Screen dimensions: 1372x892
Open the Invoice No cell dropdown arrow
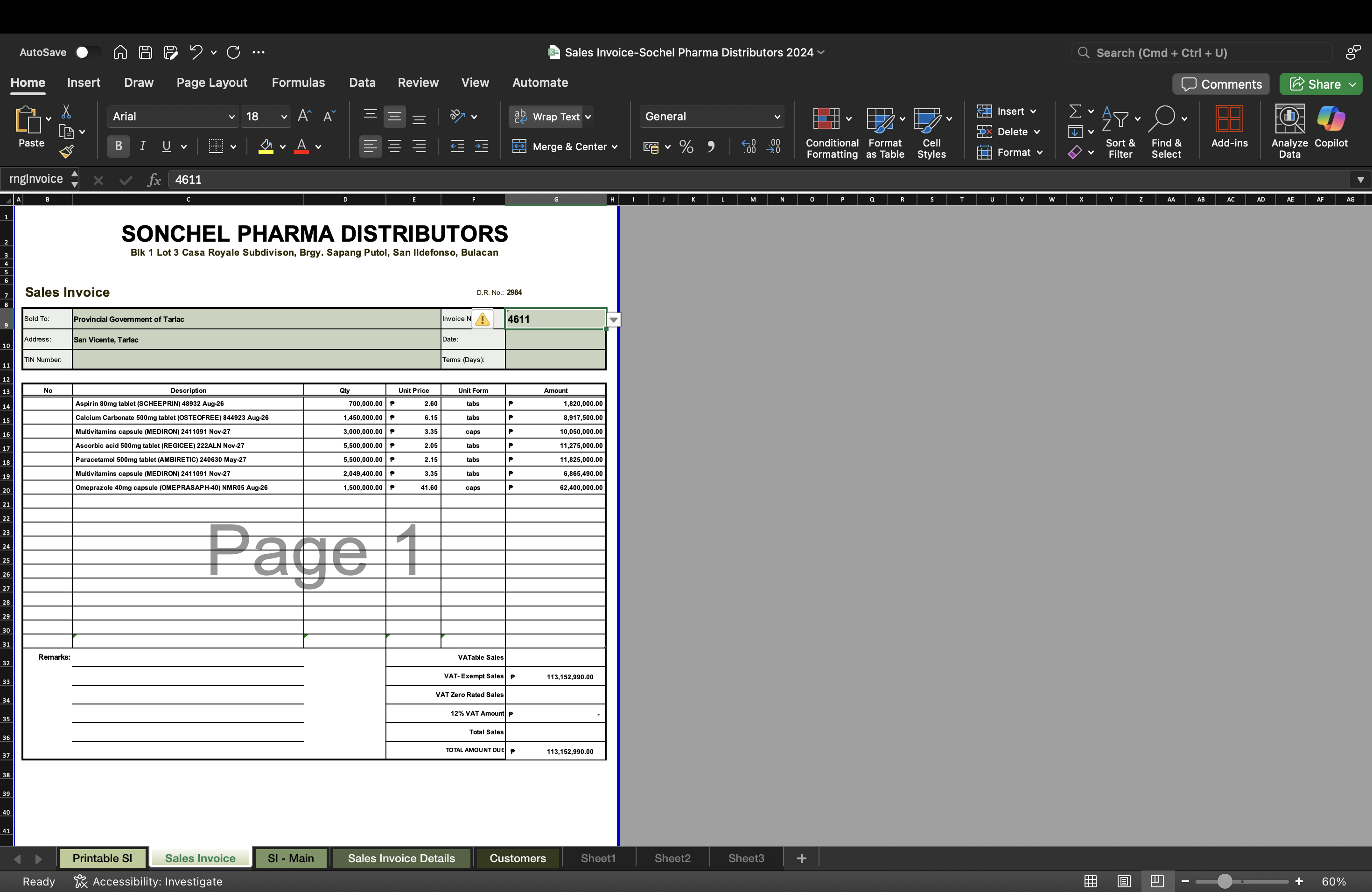[x=614, y=320]
